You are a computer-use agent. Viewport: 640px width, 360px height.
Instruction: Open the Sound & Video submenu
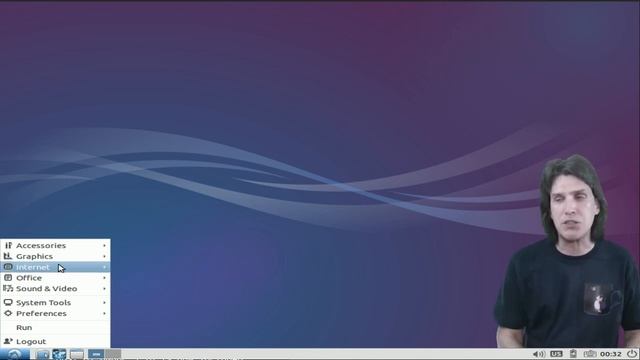(x=55, y=289)
